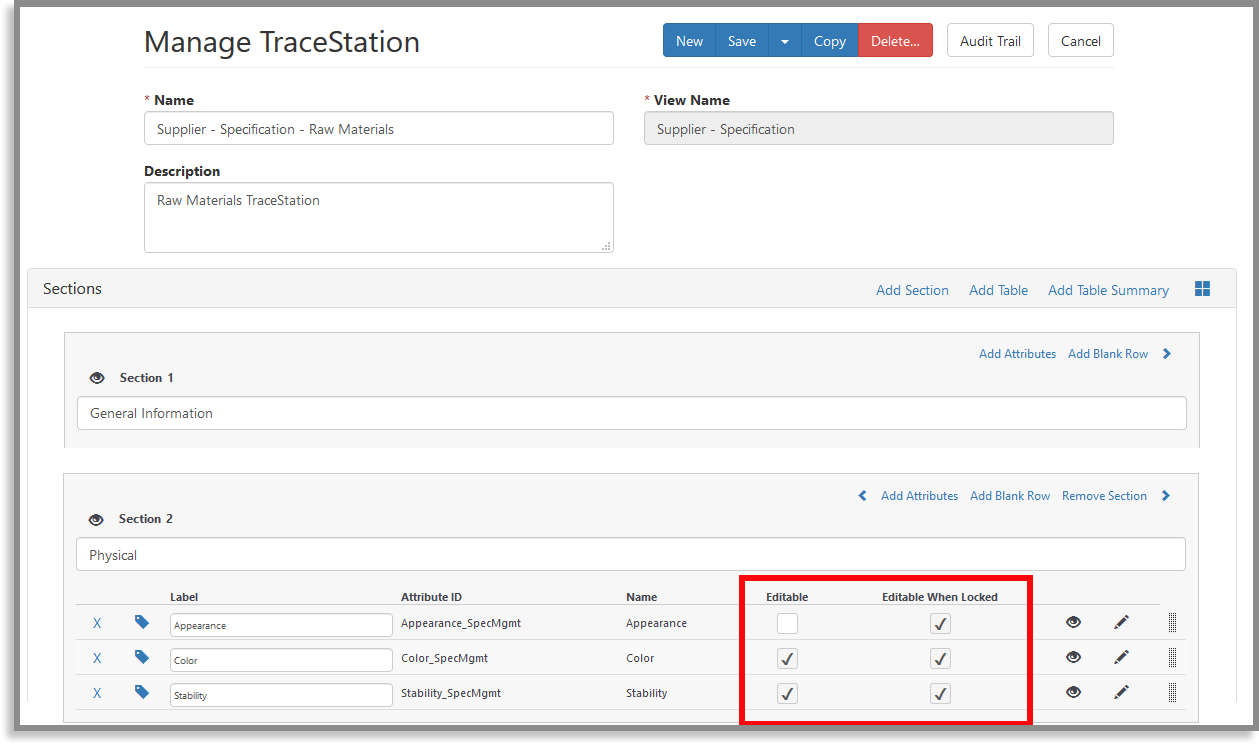Click the tag icon in Color row

pyautogui.click(x=142, y=657)
